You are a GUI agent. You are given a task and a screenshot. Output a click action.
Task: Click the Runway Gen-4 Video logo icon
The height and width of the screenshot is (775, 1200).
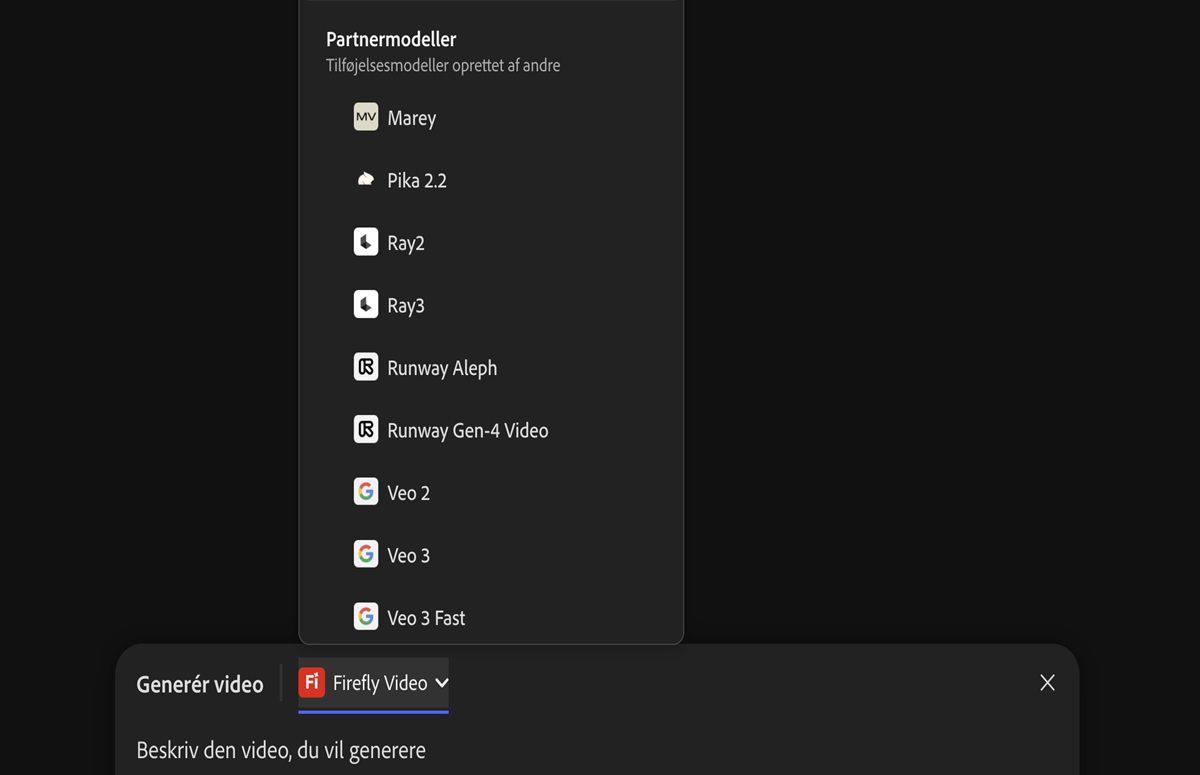366,430
